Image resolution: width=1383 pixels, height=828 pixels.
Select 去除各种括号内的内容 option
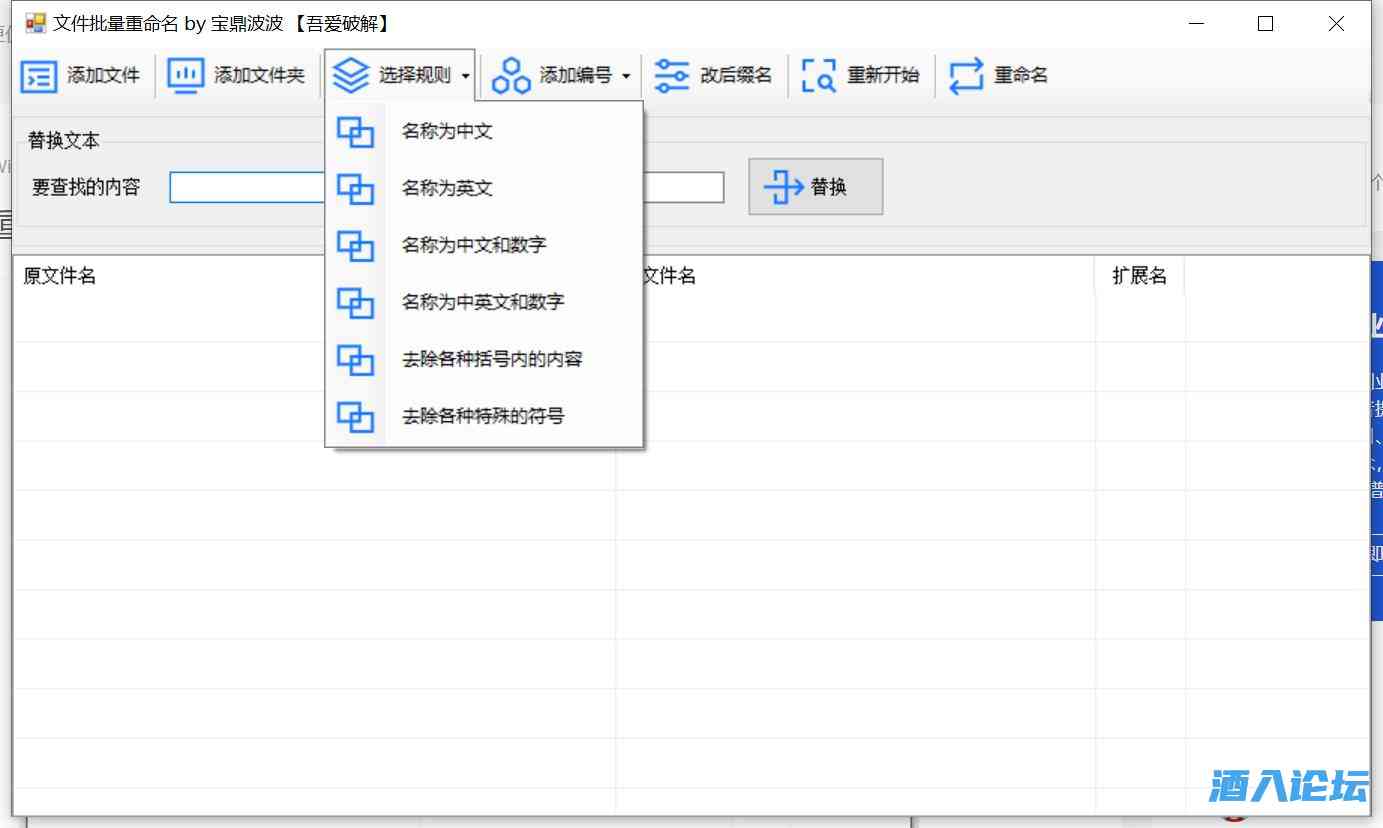click(491, 359)
